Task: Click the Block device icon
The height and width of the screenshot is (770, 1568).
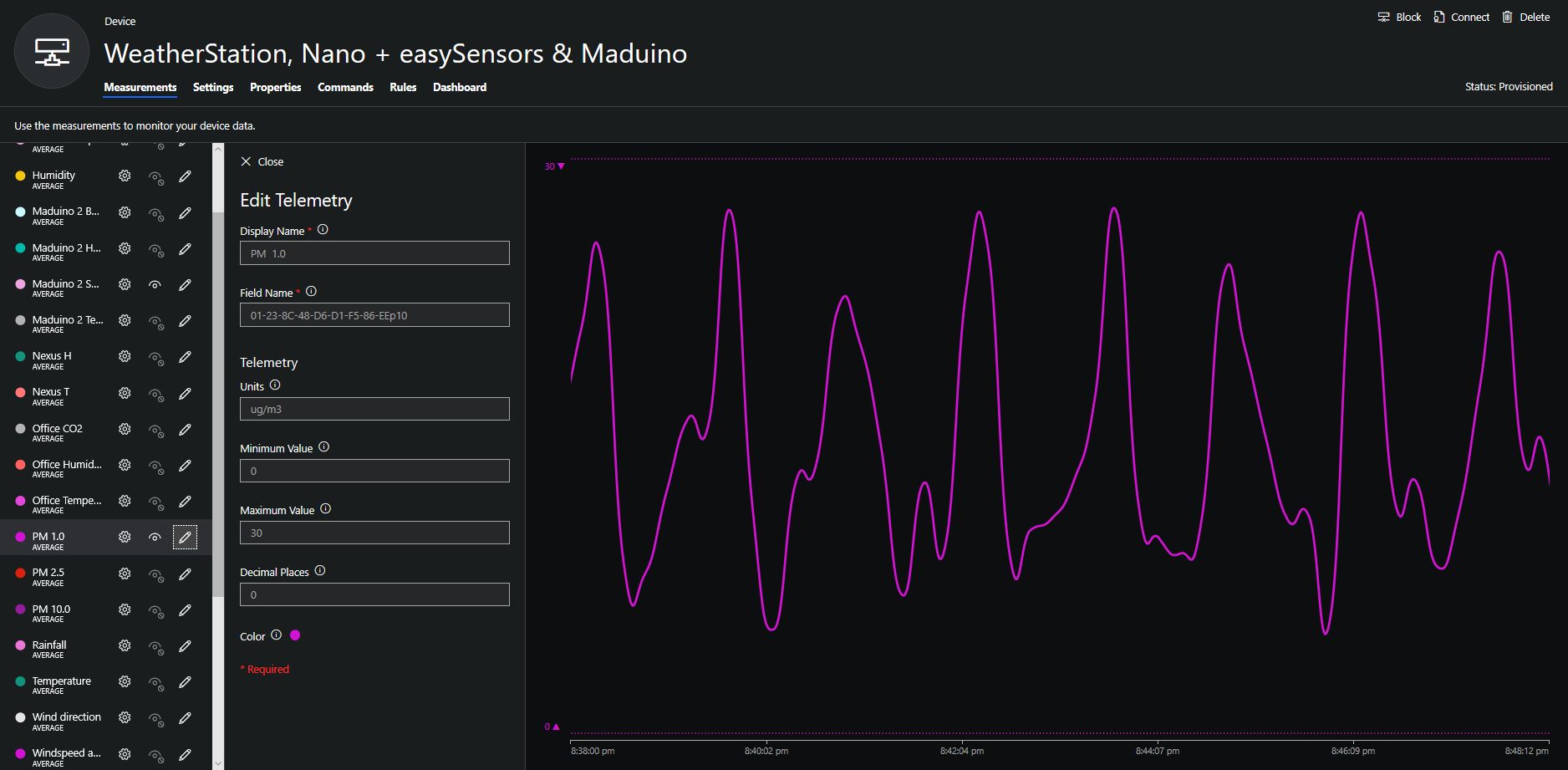Action: coord(1383,18)
